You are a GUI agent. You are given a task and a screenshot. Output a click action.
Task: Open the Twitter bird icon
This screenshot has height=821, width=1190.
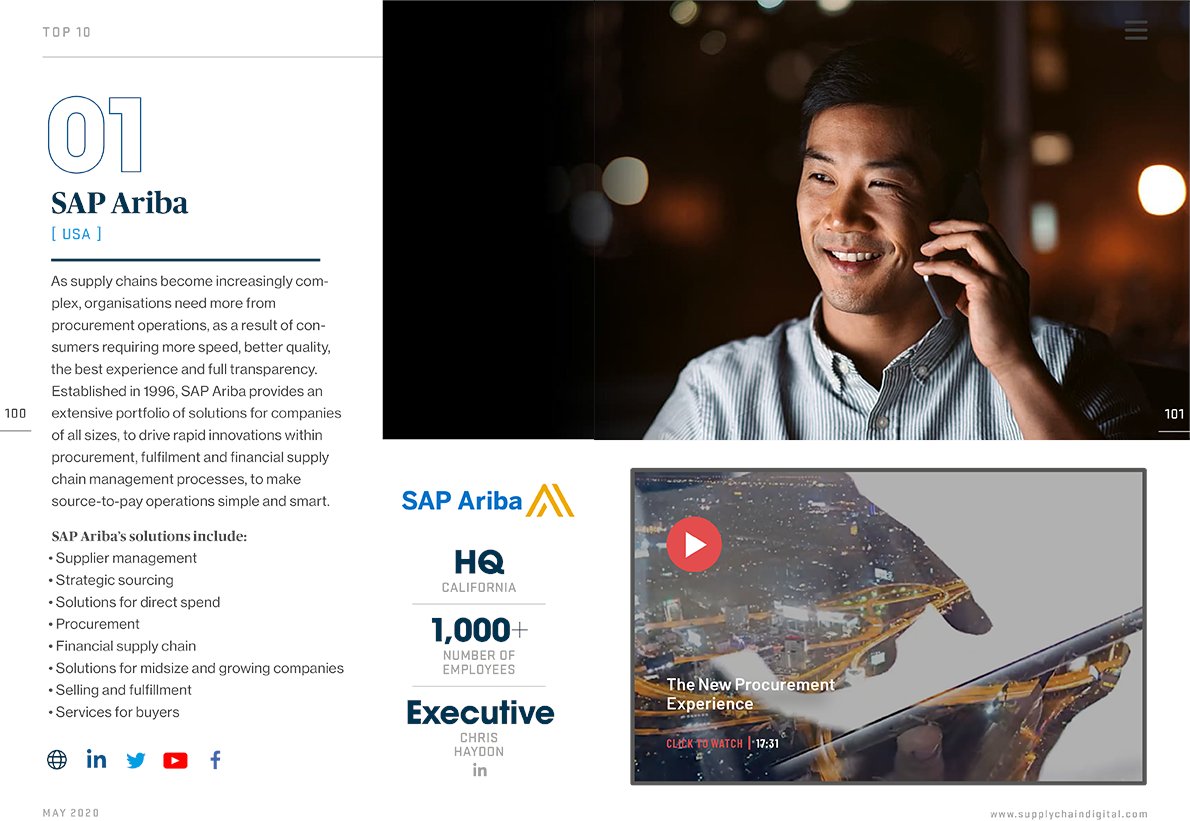136,760
